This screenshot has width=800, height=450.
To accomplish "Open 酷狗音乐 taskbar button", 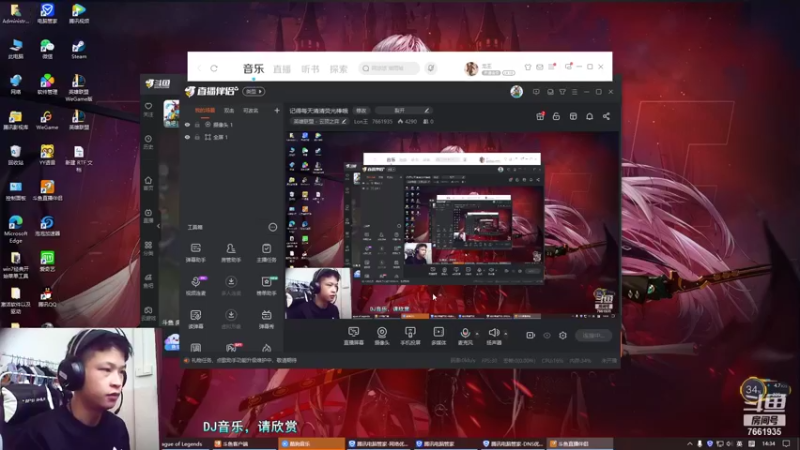I will [x=311, y=444].
